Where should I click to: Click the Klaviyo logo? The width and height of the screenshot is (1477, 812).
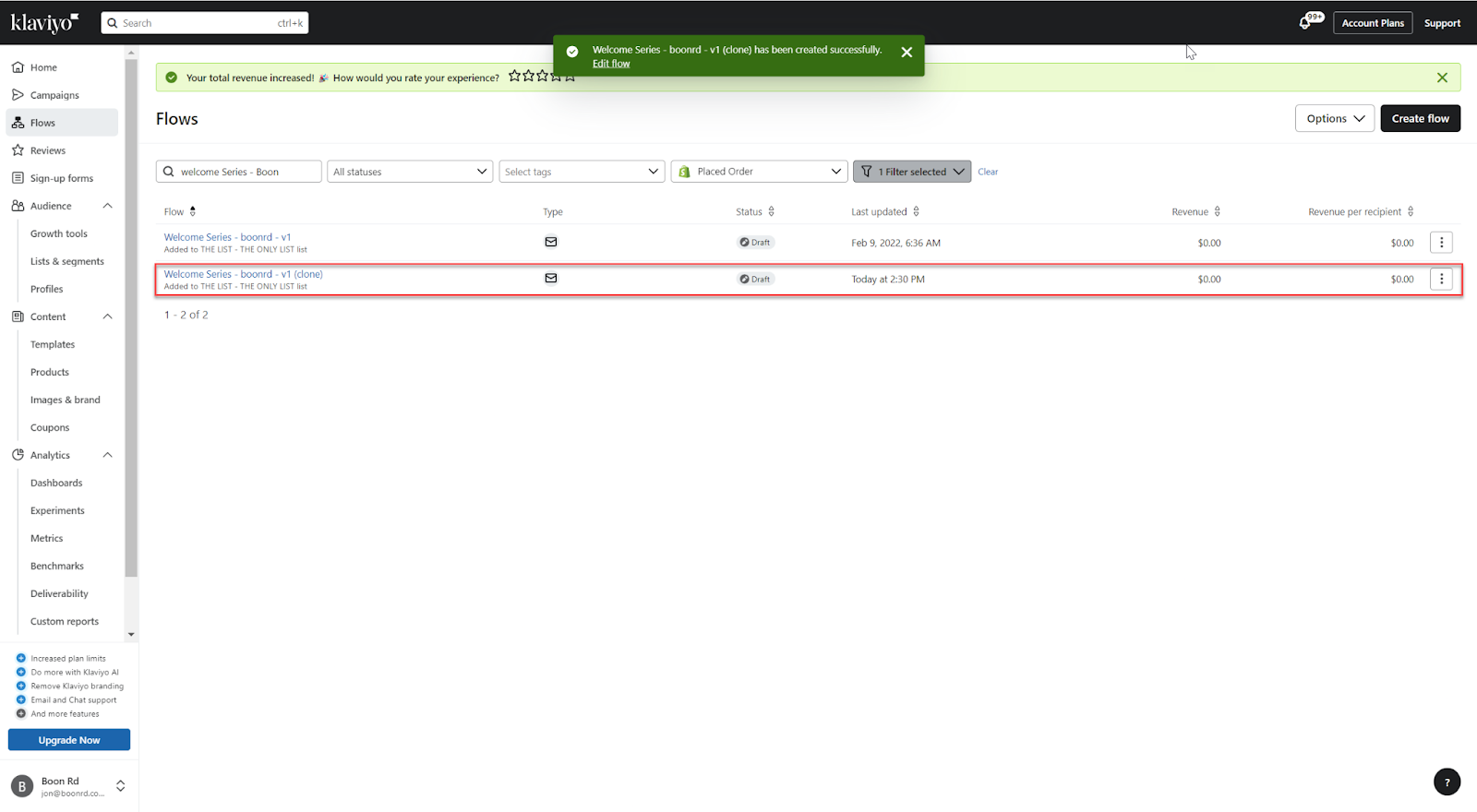tap(44, 23)
